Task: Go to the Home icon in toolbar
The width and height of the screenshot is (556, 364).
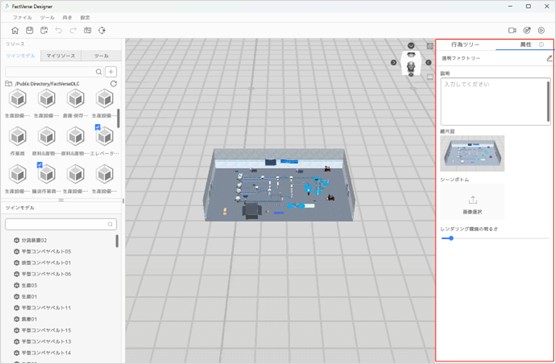Action: (15, 30)
